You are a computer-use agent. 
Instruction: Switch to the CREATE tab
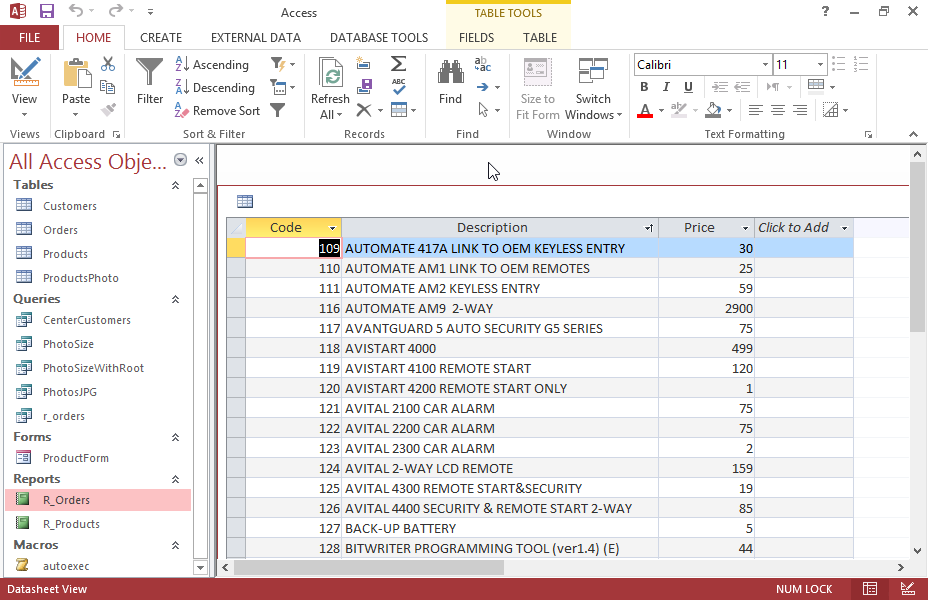(x=161, y=38)
